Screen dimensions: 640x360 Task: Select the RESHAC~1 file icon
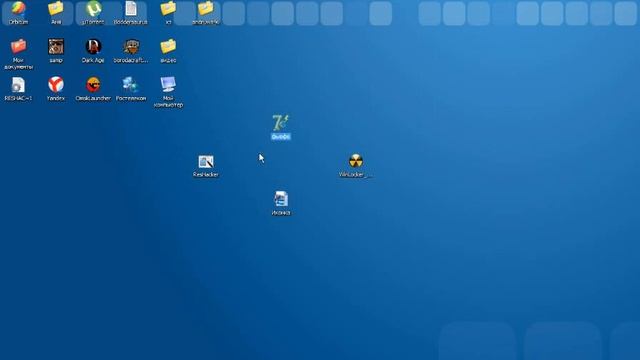click(18, 85)
